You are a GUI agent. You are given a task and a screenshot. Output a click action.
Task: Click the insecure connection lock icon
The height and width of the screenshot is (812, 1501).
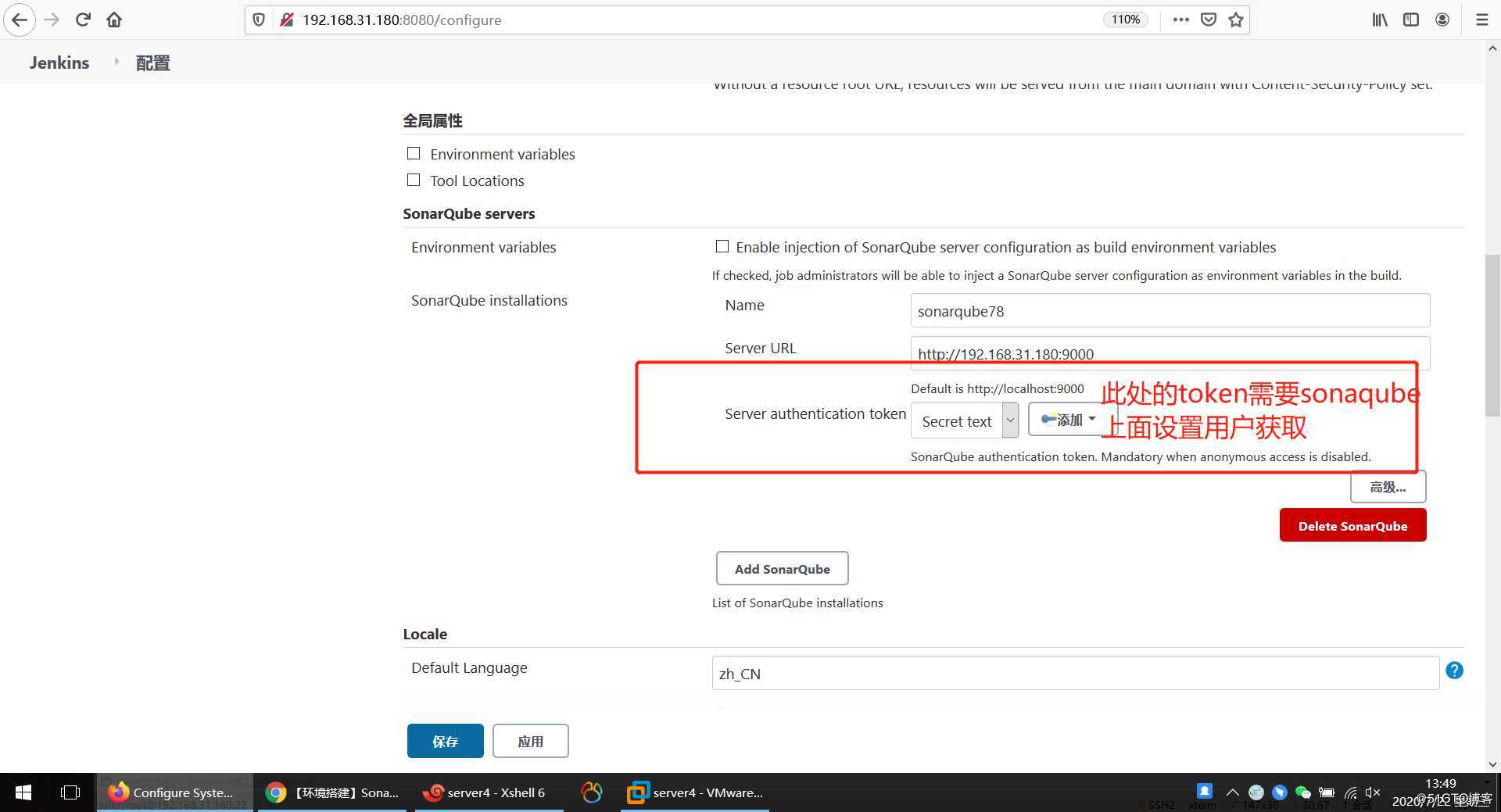pyautogui.click(x=286, y=20)
